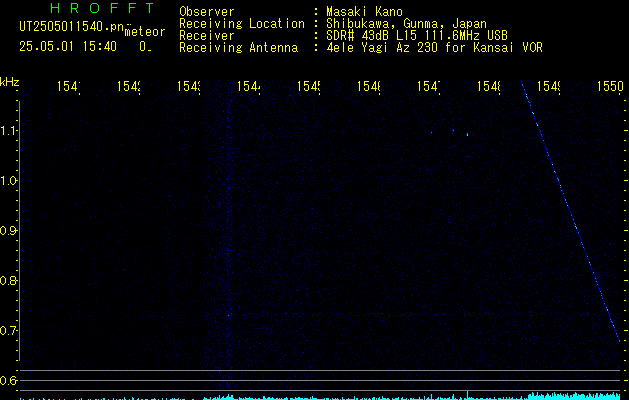629x400 pixels.
Task: Click the Observer label
Action: [x=207, y=12]
